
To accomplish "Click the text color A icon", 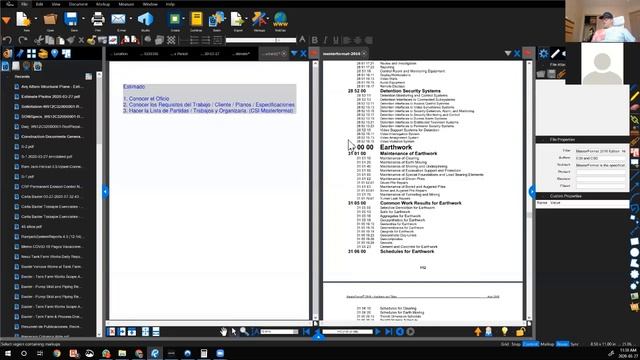I will click(x=302, y=40).
